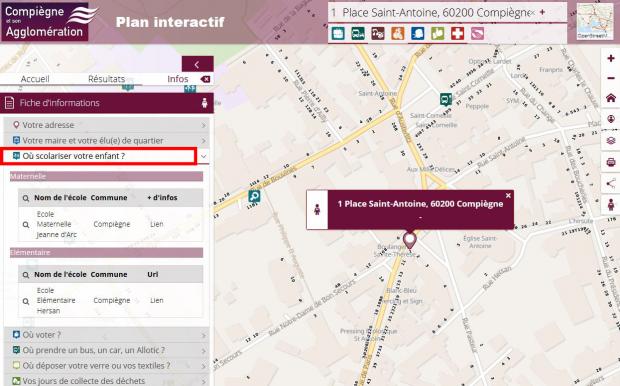Open the share icon in right sidebar
This screenshot has height=386, width=620.
[611, 184]
